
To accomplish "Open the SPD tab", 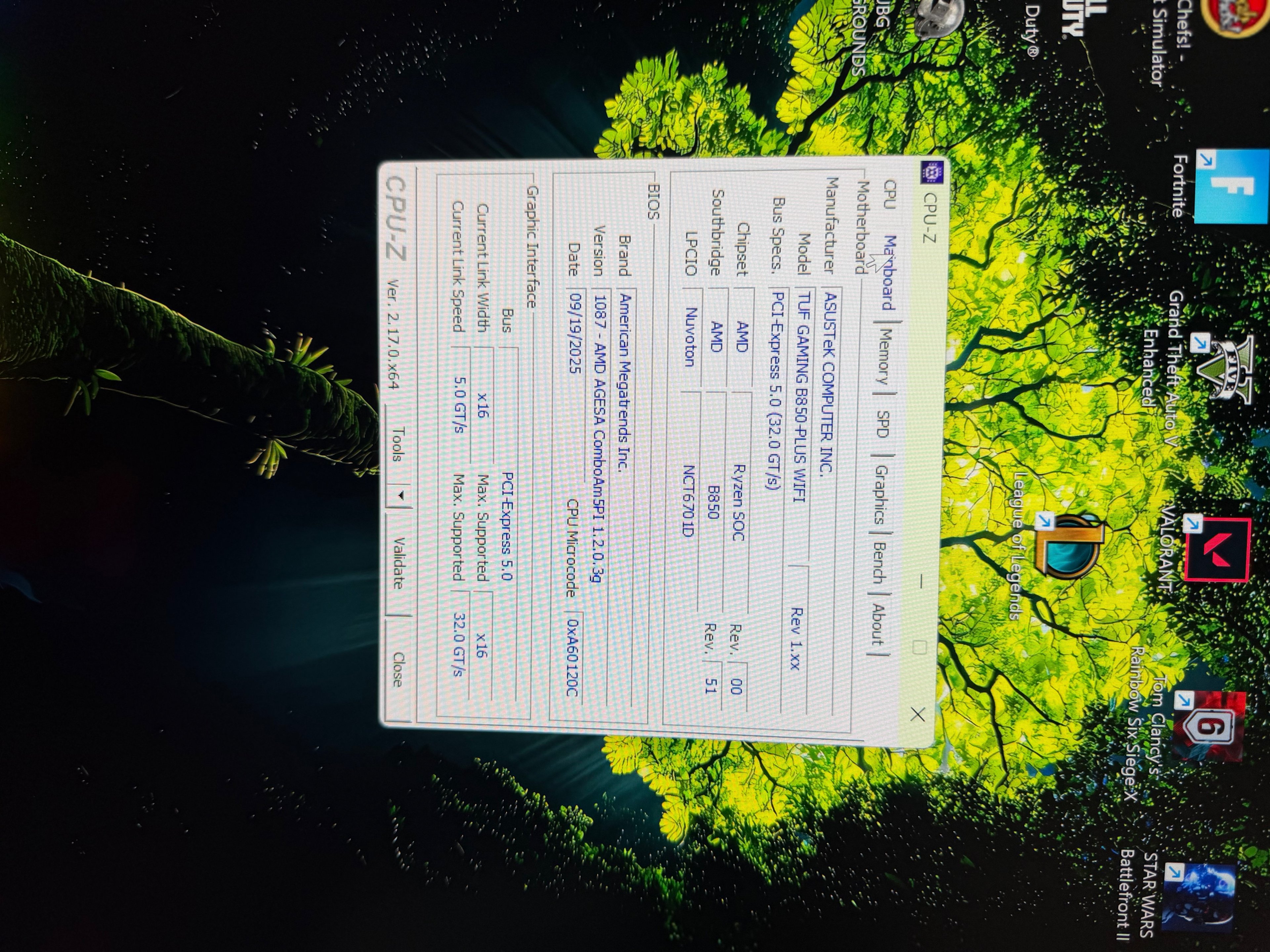I will point(884,424).
